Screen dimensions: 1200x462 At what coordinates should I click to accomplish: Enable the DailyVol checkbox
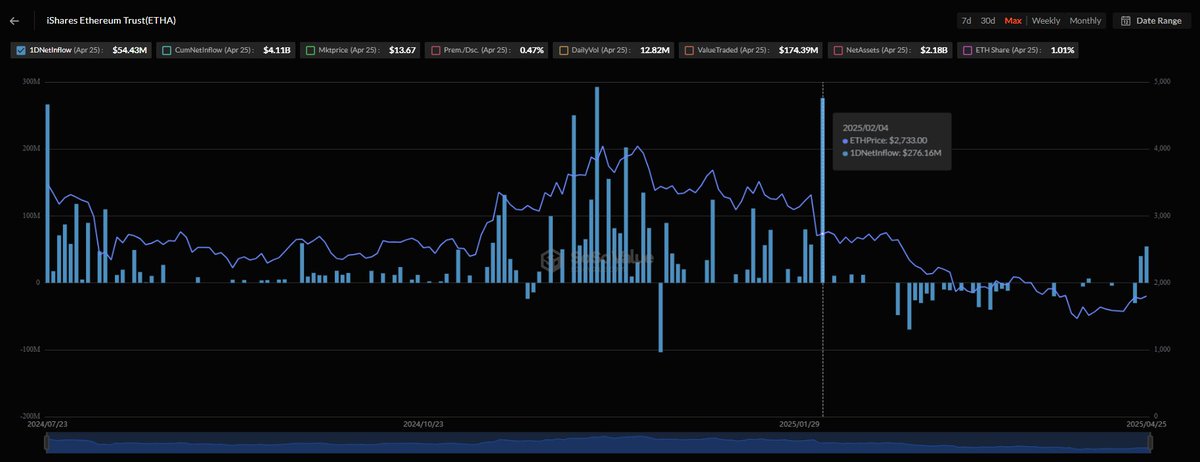click(565, 50)
